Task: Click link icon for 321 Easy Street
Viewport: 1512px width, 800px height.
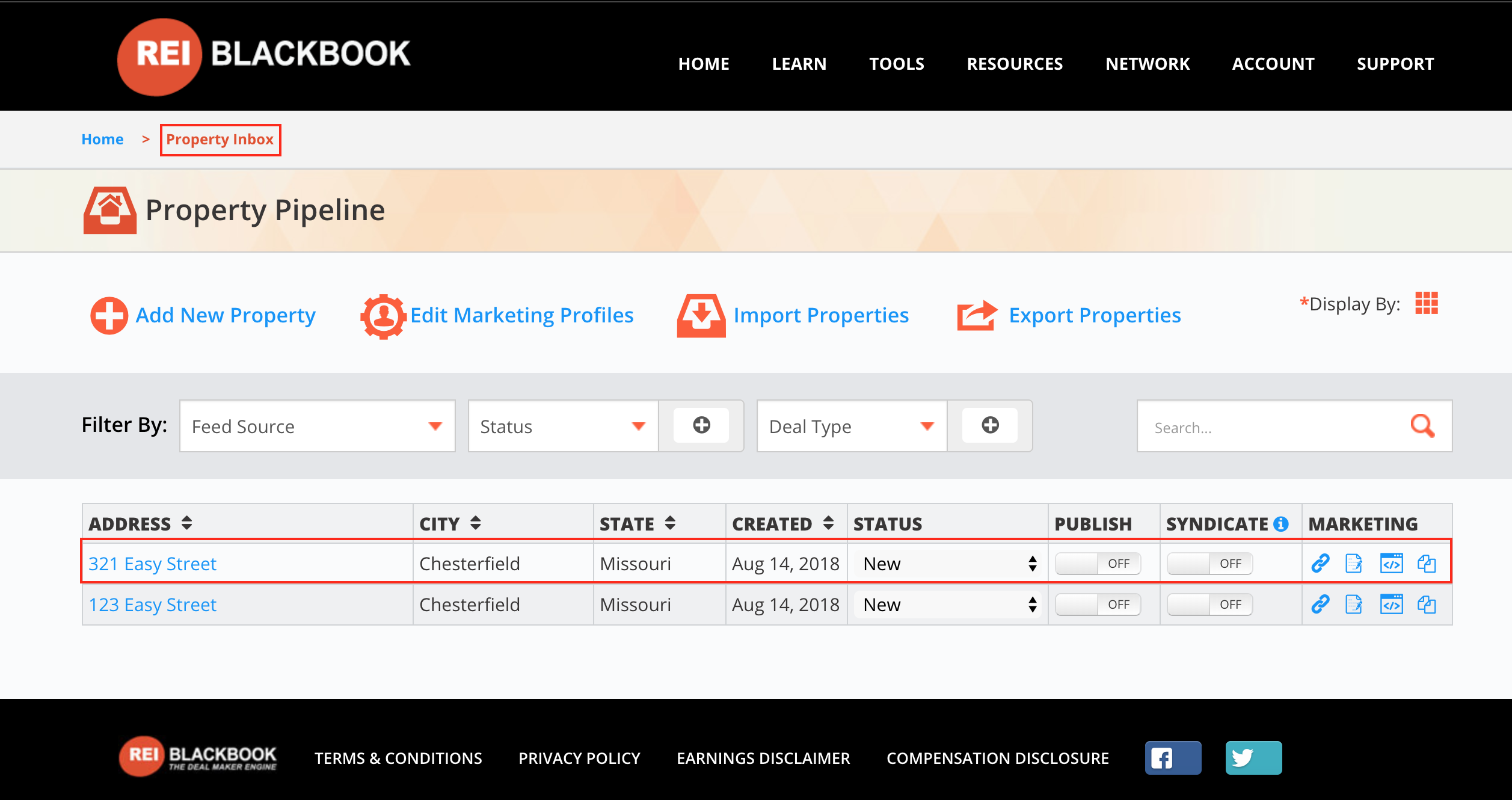Action: [x=1320, y=564]
